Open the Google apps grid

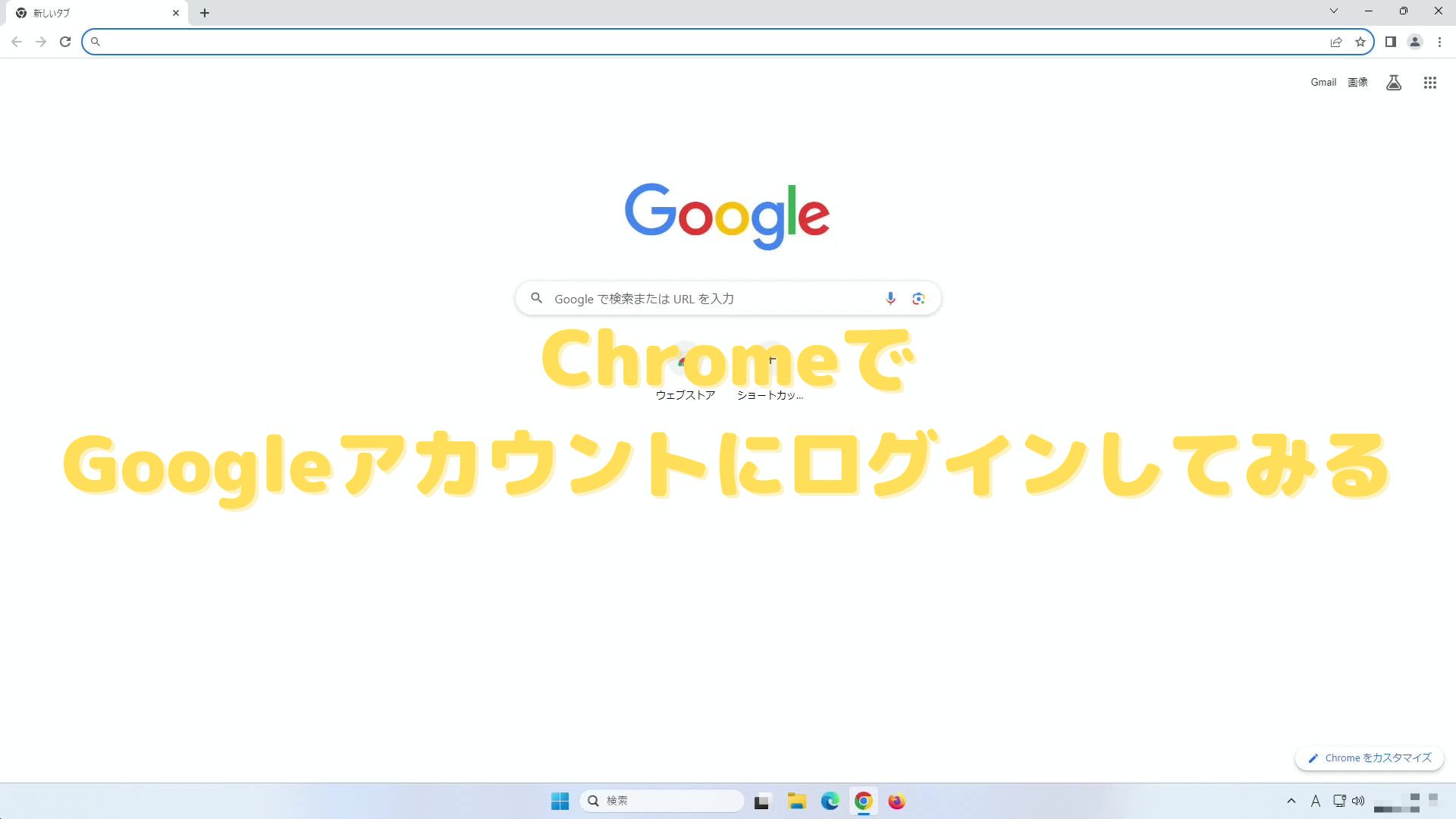pyautogui.click(x=1430, y=83)
